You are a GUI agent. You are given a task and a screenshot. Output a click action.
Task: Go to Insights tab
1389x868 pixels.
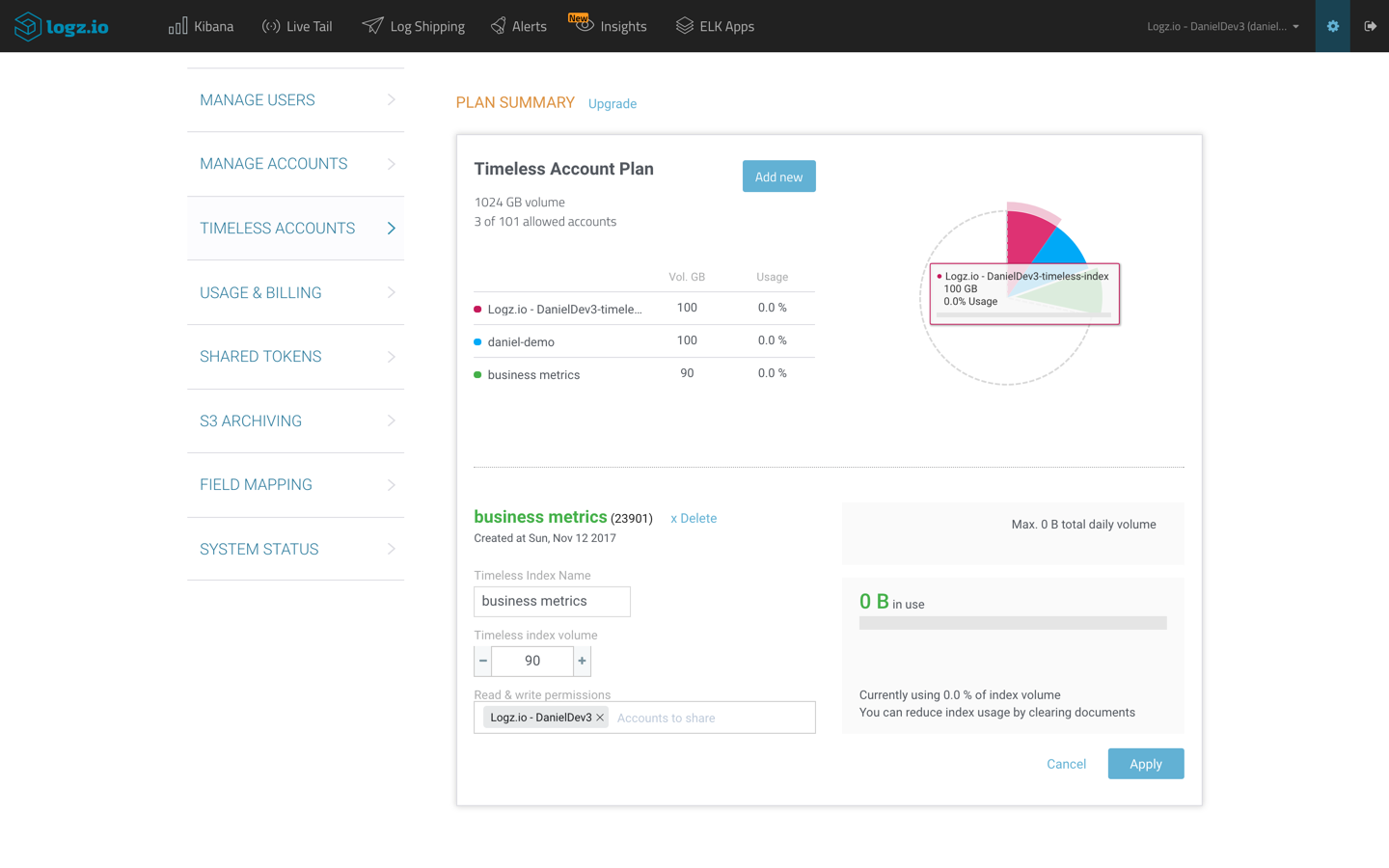[609, 26]
